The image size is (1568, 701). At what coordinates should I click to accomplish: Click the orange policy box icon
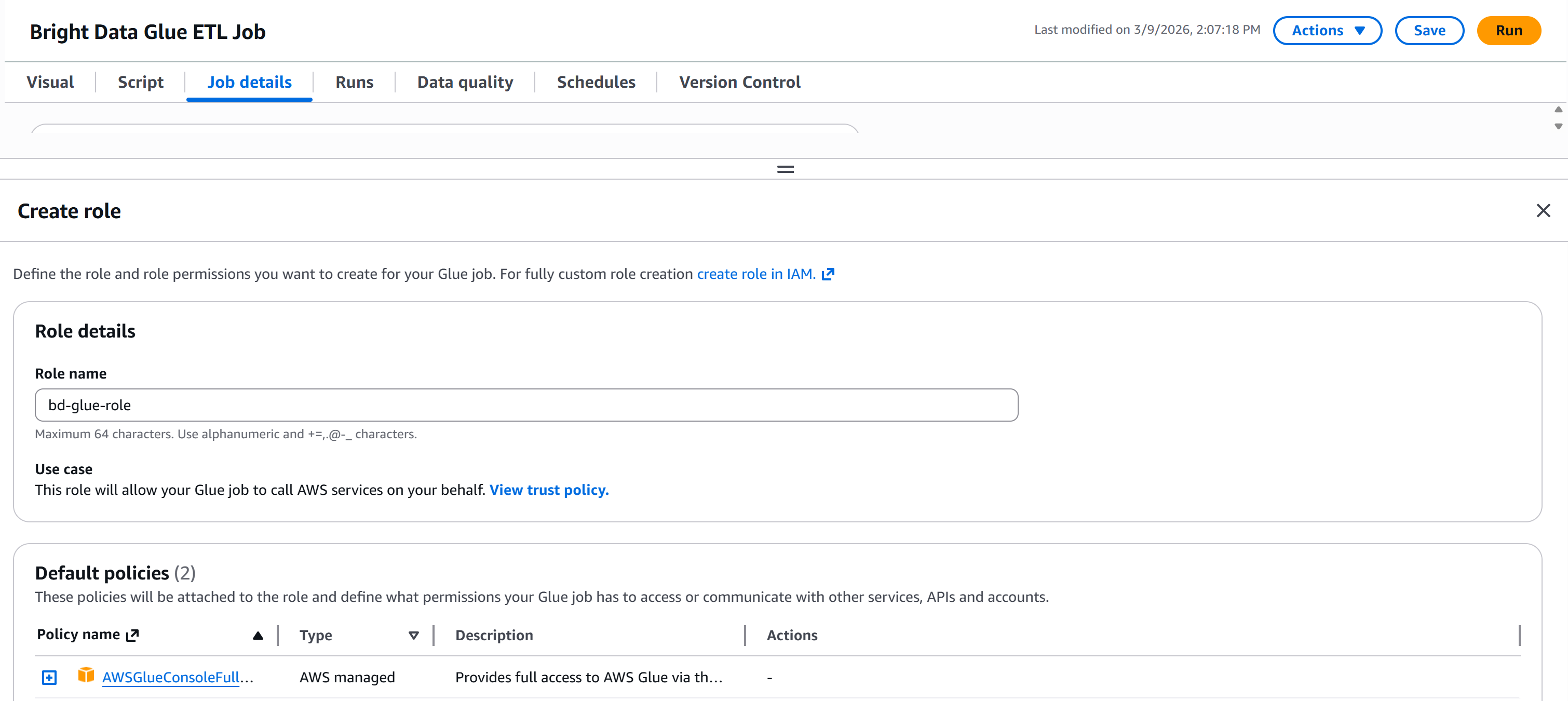[x=86, y=676]
